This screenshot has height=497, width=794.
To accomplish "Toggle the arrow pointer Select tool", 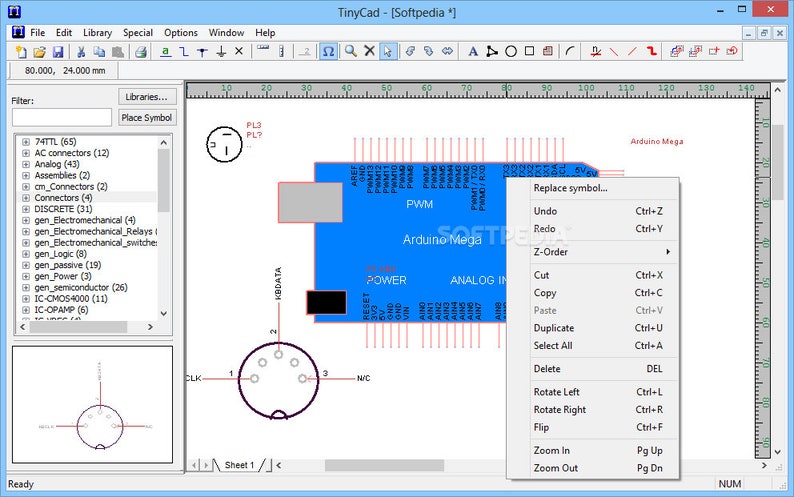I will [x=388, y=51].
